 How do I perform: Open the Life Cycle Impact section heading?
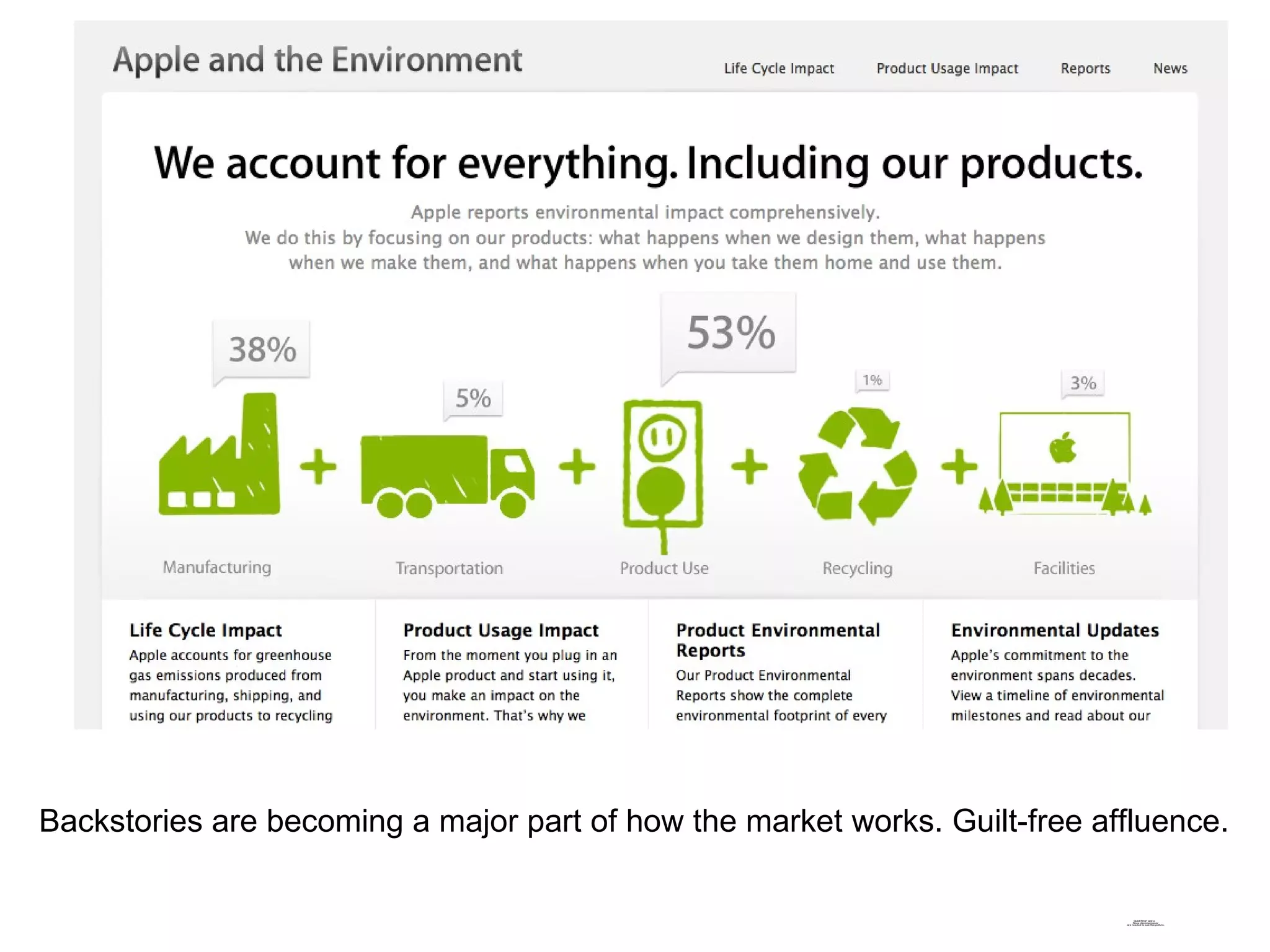205,630
